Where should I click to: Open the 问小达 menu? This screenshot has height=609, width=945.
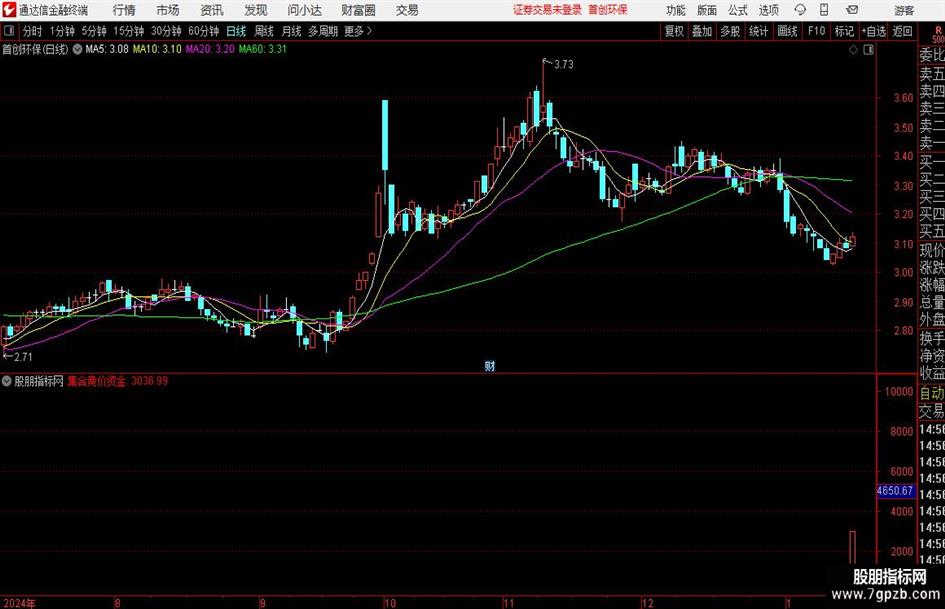[304, 10]
